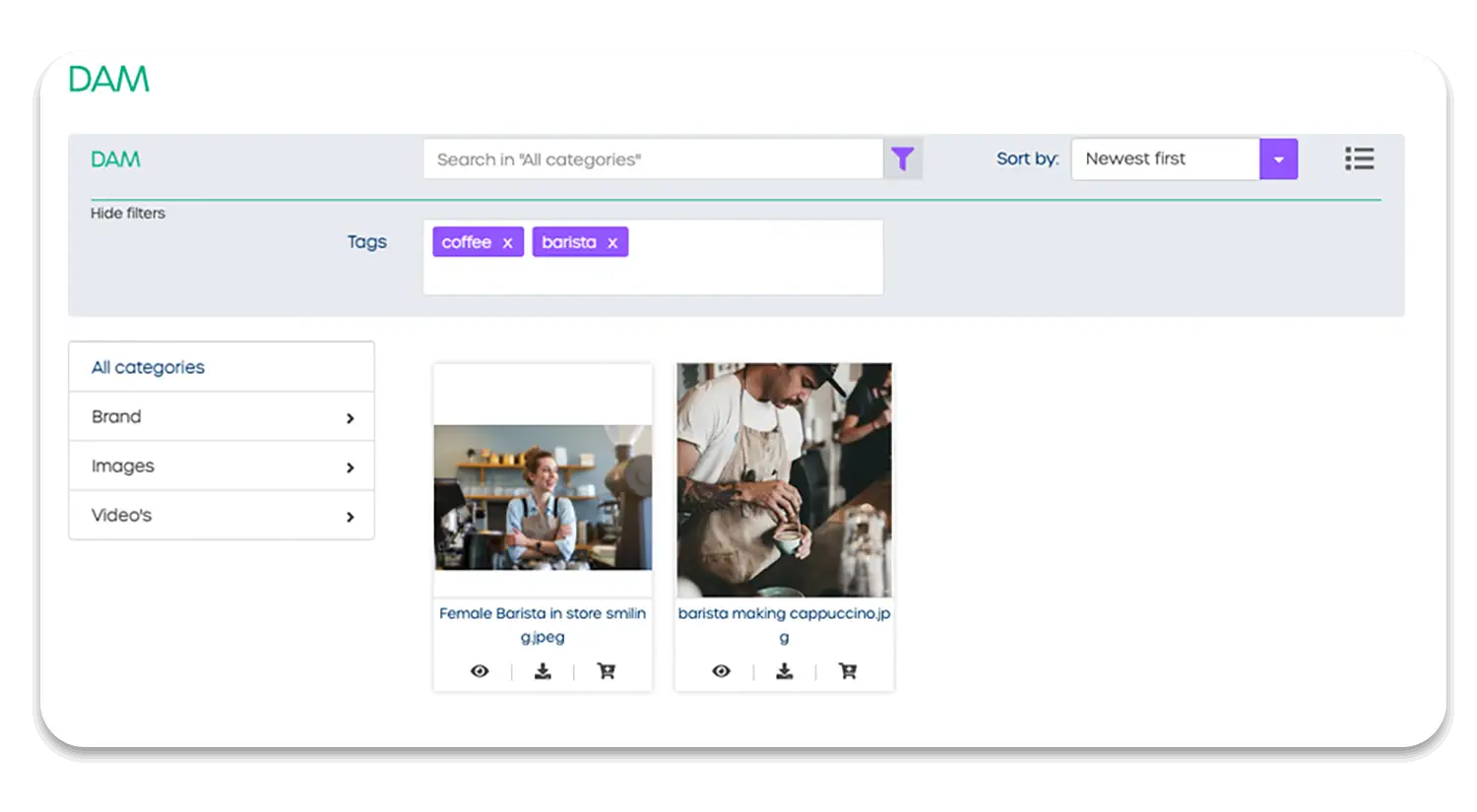Preview barista making cappuccino with eye icon
This screenshot has height=812, width=1477.
[721, 671]
